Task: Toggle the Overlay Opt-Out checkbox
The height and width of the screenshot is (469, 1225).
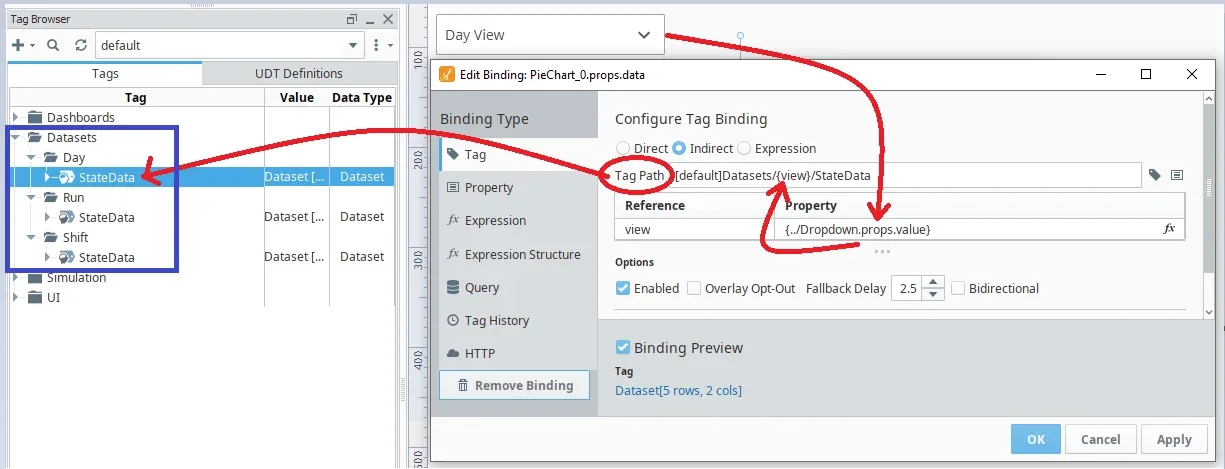Action: point(694,288)
